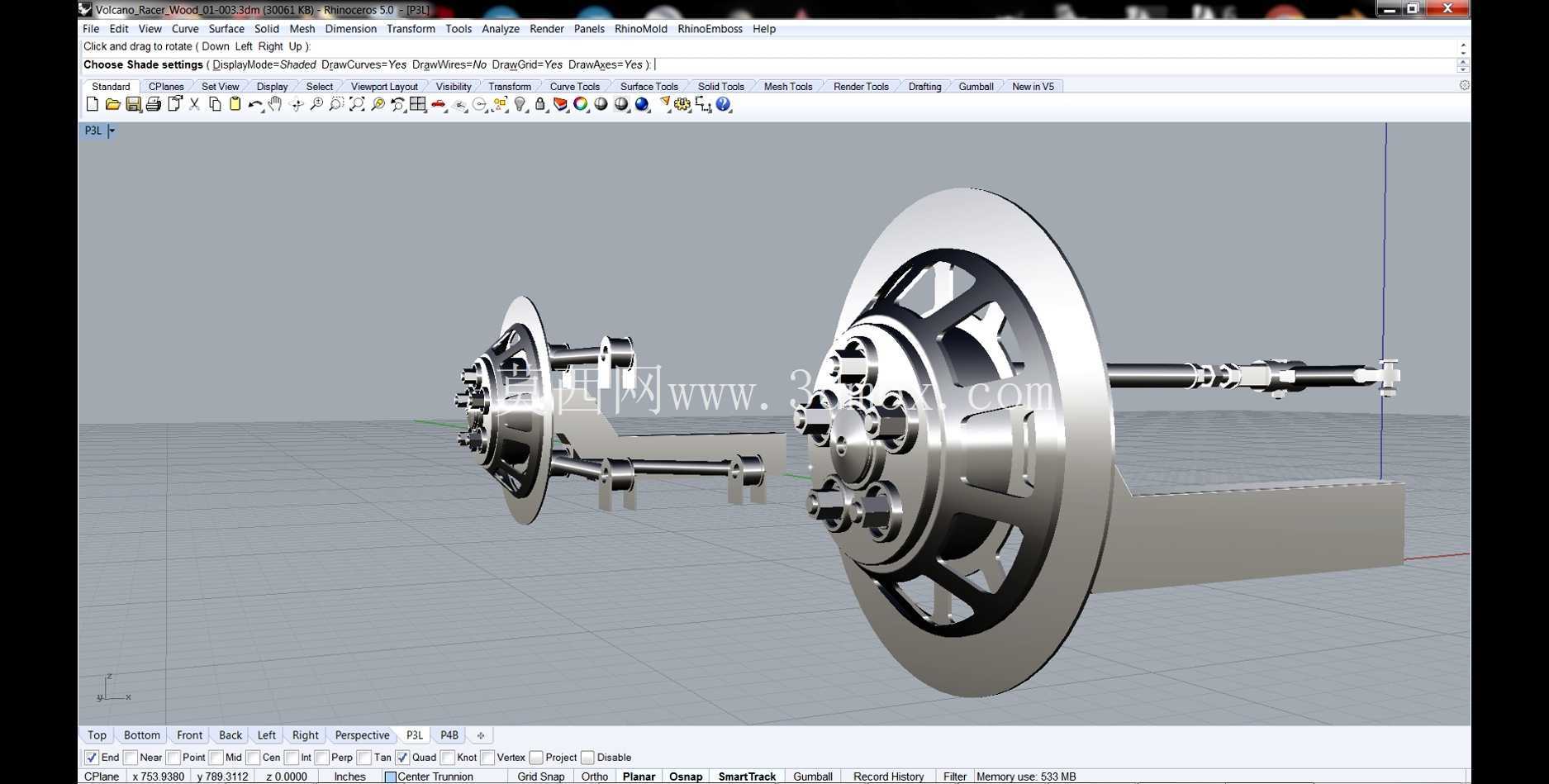Switch to the Solid Tools toolbar tab
Image resolution: width=1549 pixels, height=784 pixels.
[721, 87]
